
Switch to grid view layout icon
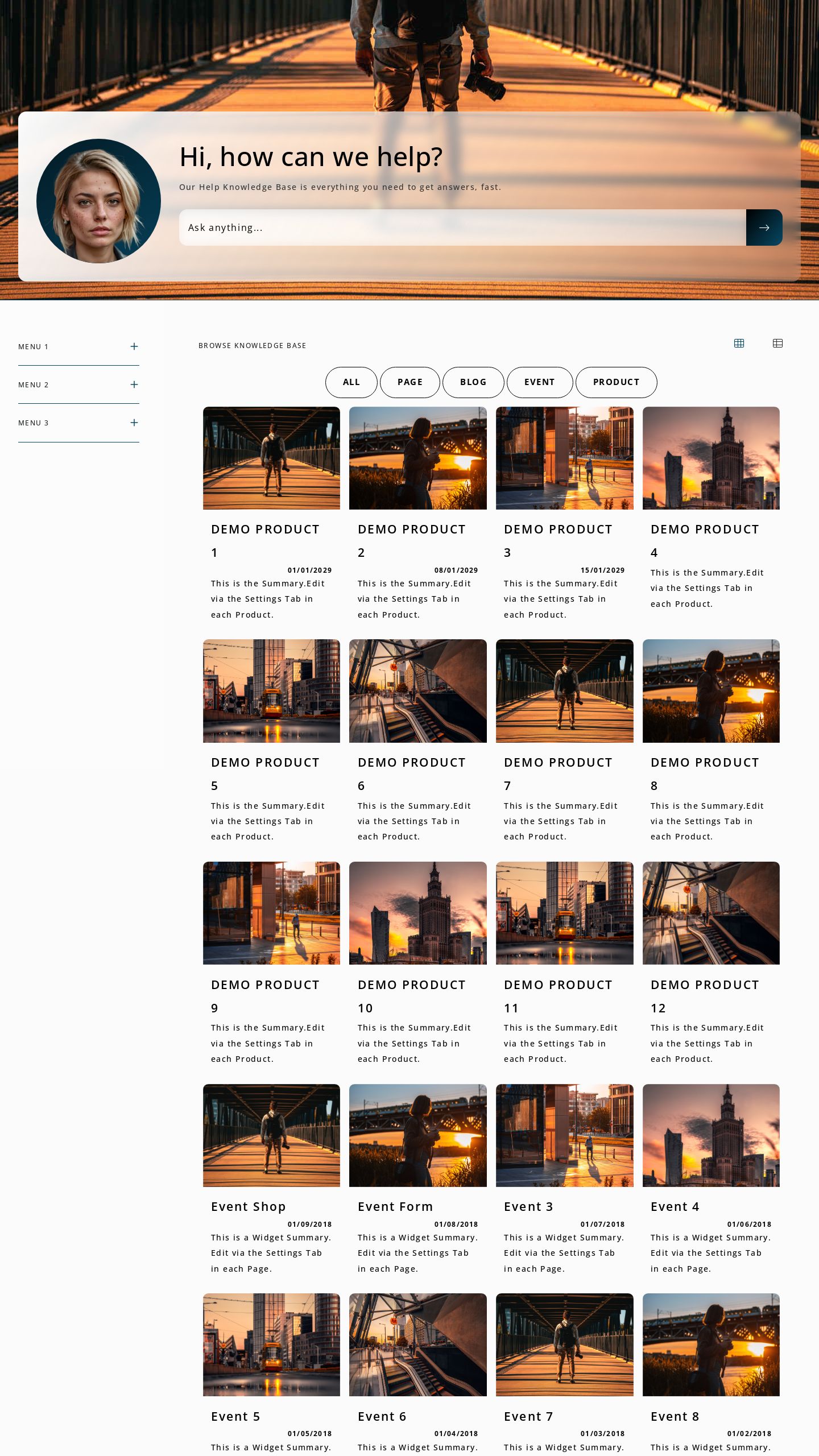pos(739,343)
